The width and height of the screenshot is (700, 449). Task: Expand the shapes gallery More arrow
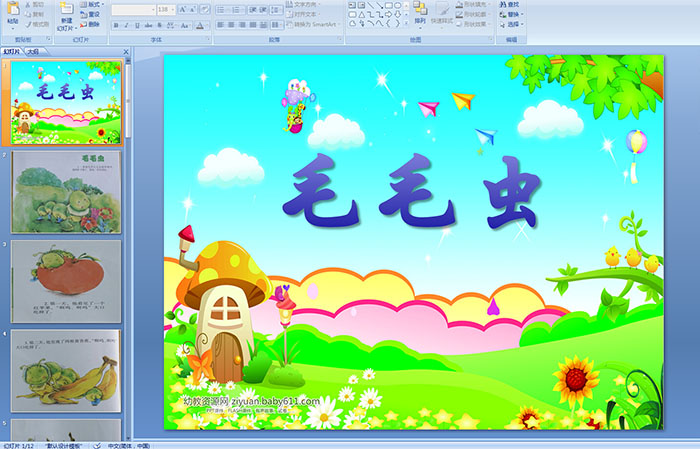[x=406, y=23]
